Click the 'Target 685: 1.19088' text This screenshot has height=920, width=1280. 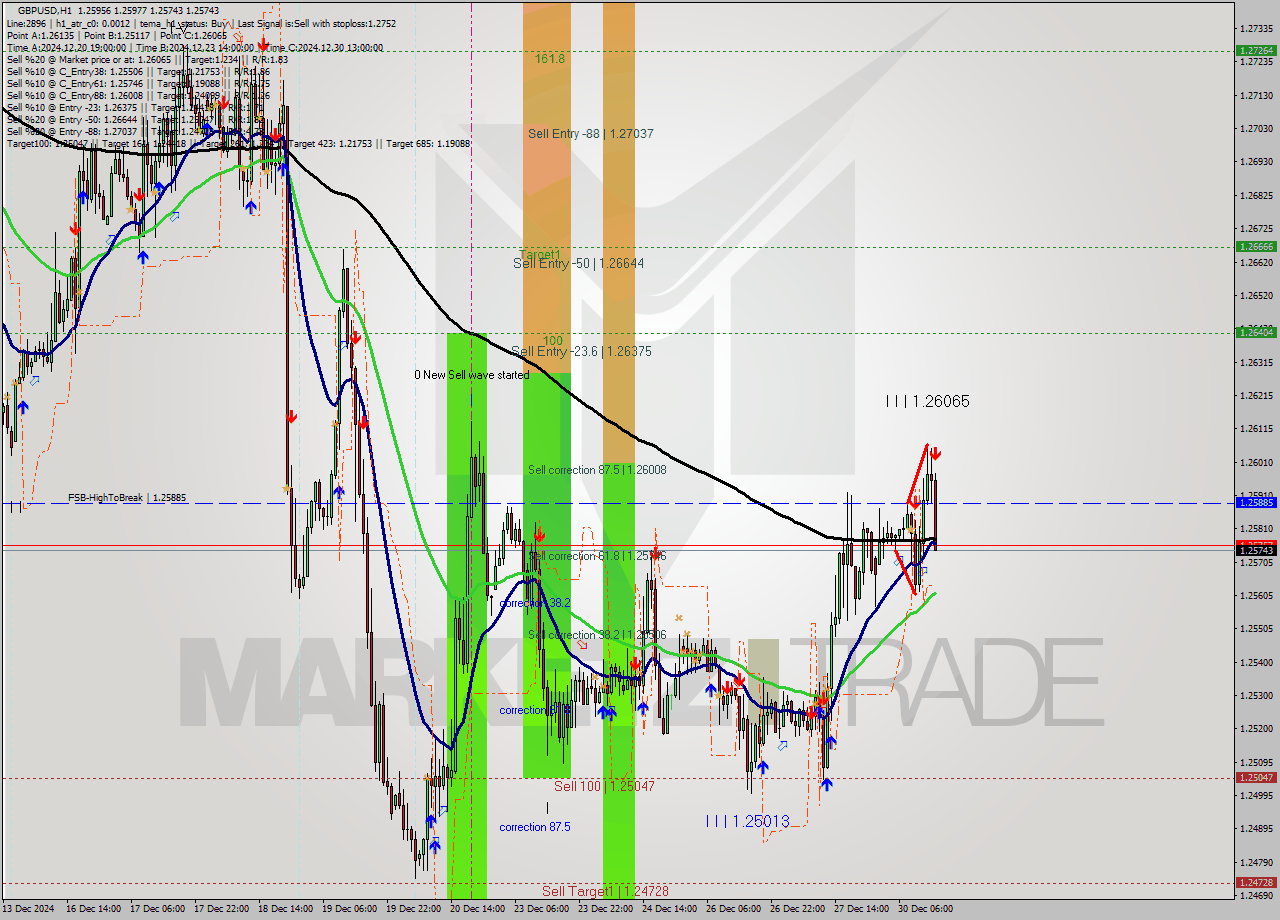pyautogui.click(x=428, y=143)
